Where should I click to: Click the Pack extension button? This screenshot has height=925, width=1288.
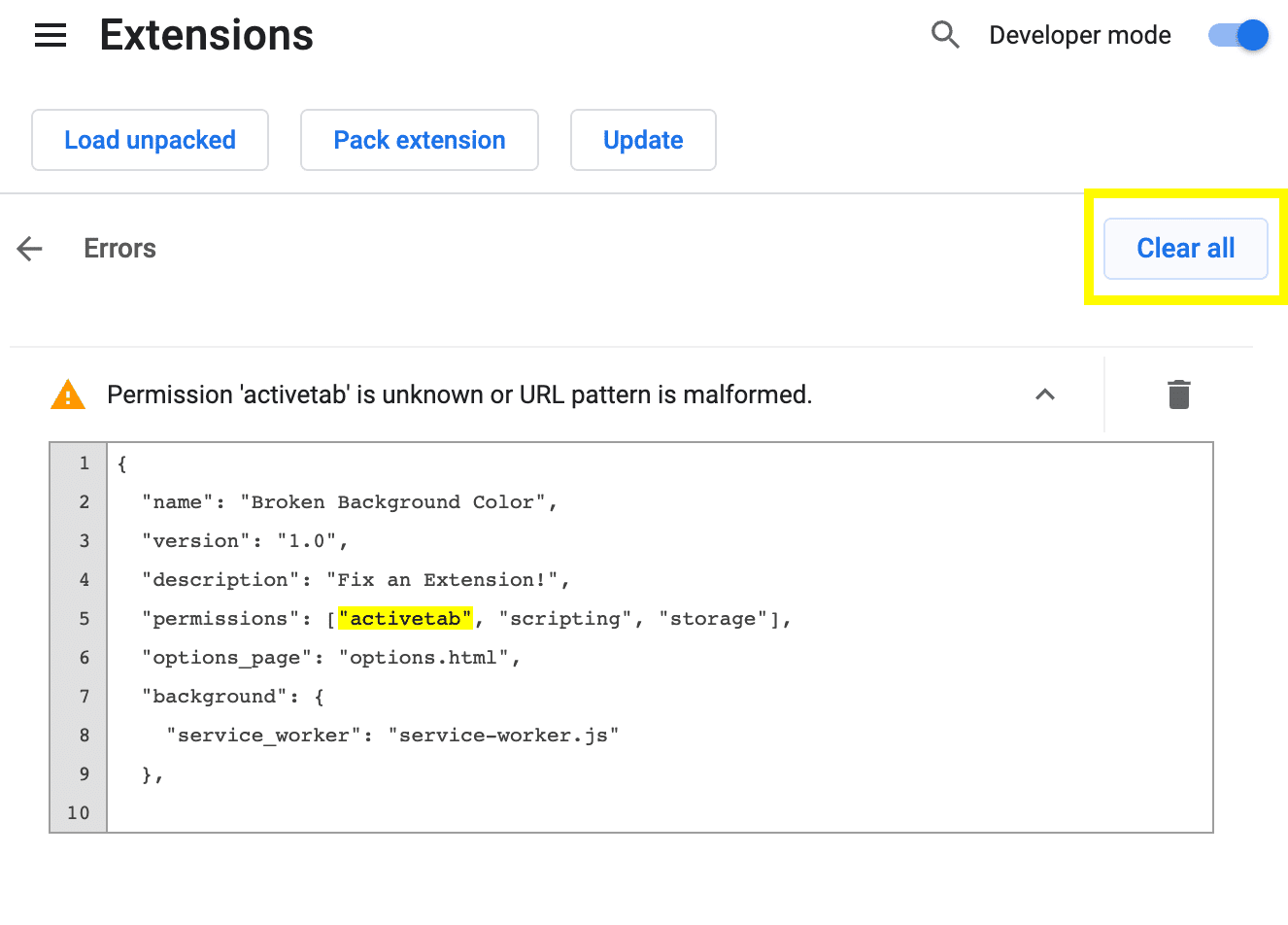coord(419,140)
